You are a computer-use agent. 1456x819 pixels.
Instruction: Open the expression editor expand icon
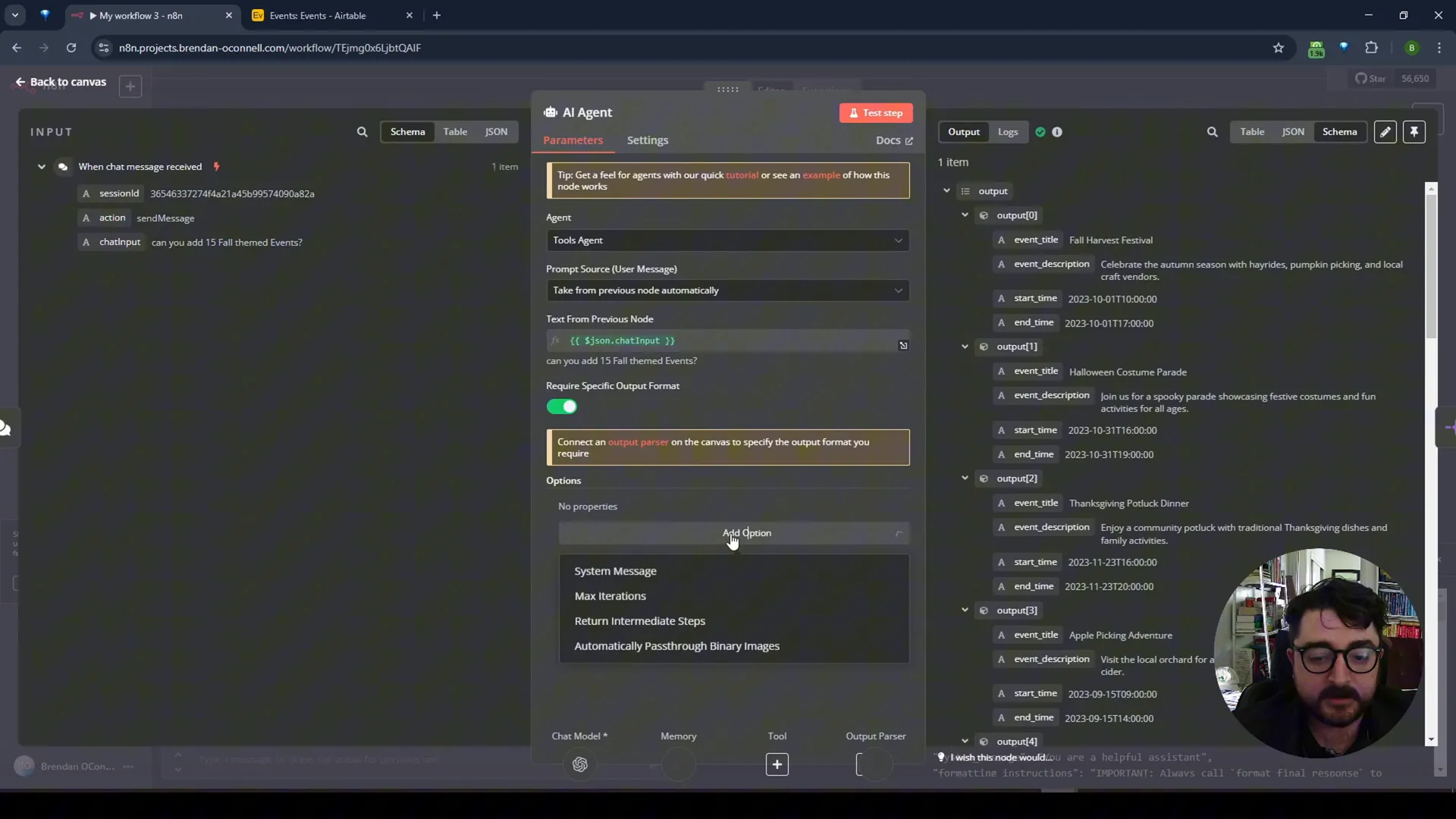point(903,346)
